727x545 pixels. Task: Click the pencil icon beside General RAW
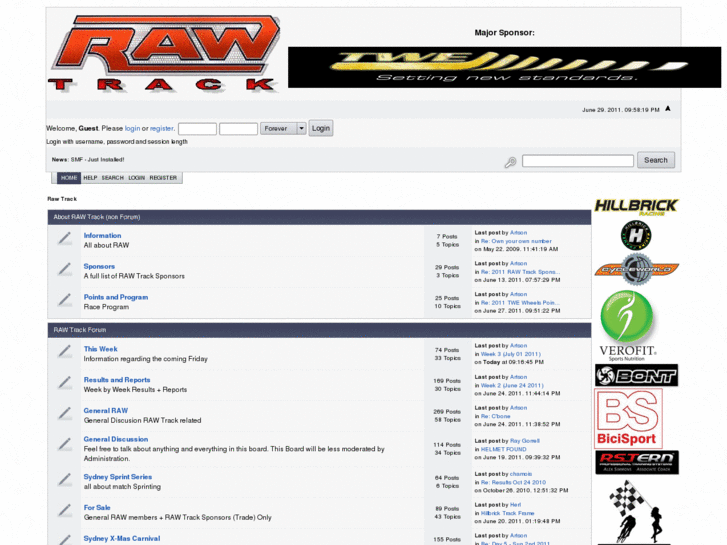[65, 414]
